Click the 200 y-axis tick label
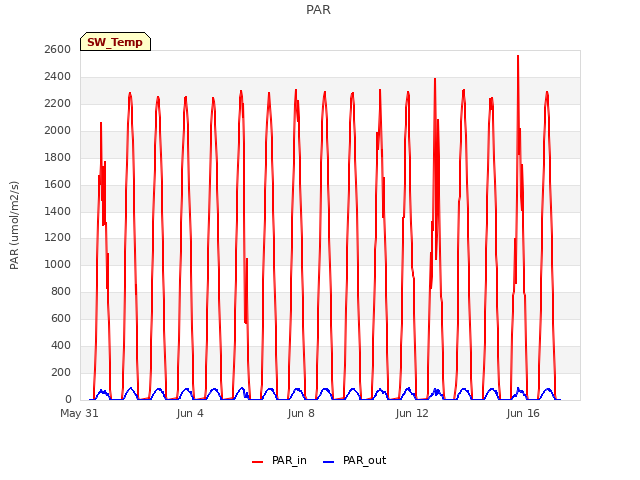This screenshot has width=640, height=480. tap(61, 372)
